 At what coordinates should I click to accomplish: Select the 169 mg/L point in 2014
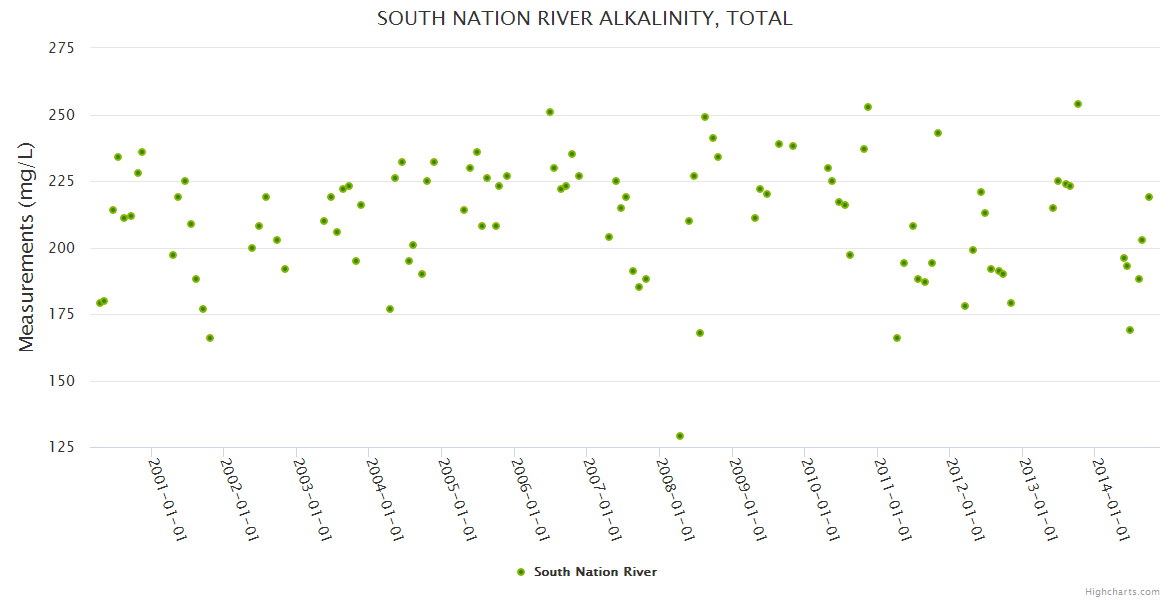click(x=1130, y=330)
